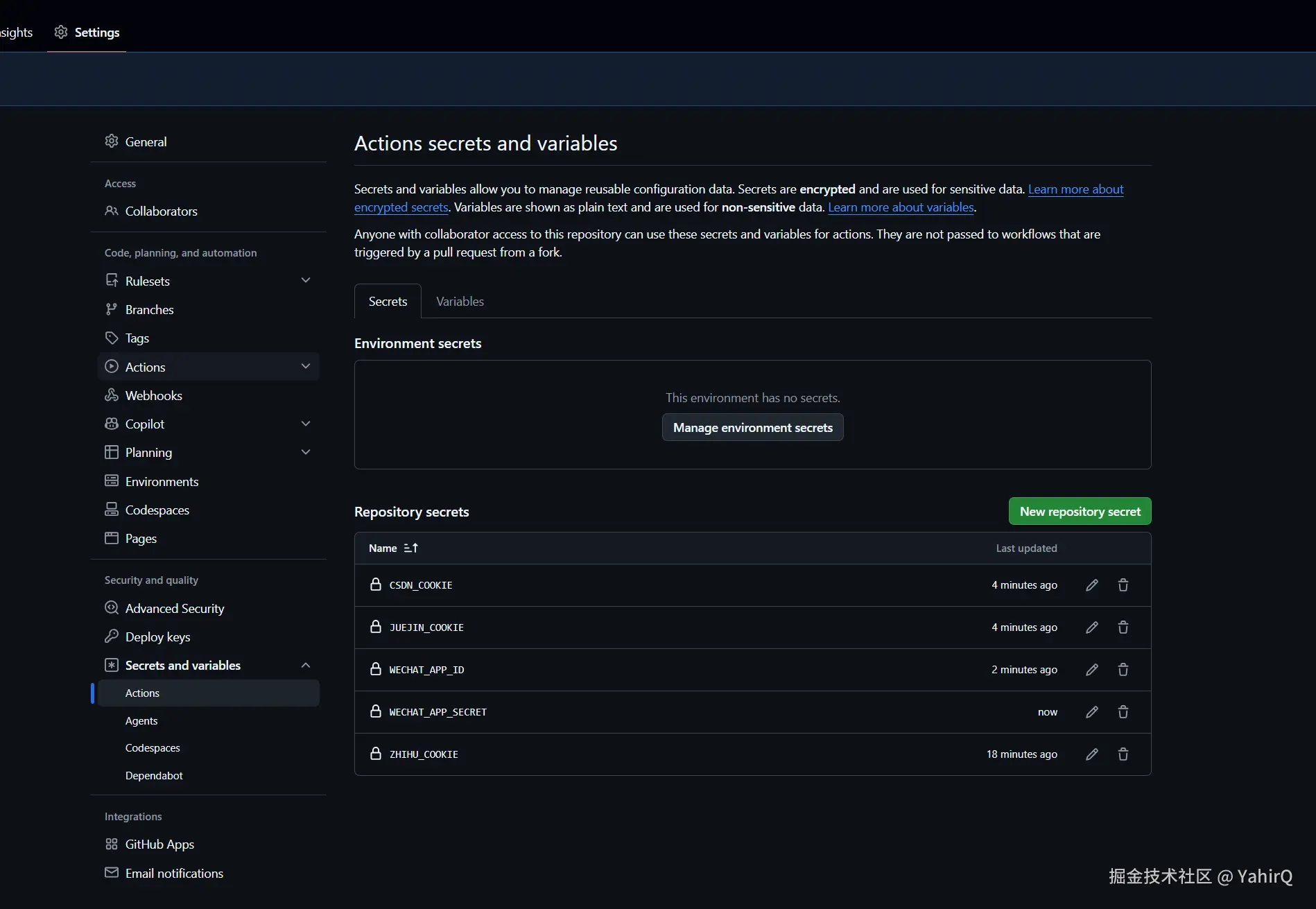This screenshot has width=1316, height=909.
Task: Open Learn more about variables link
Action: (x=901, y=207)
